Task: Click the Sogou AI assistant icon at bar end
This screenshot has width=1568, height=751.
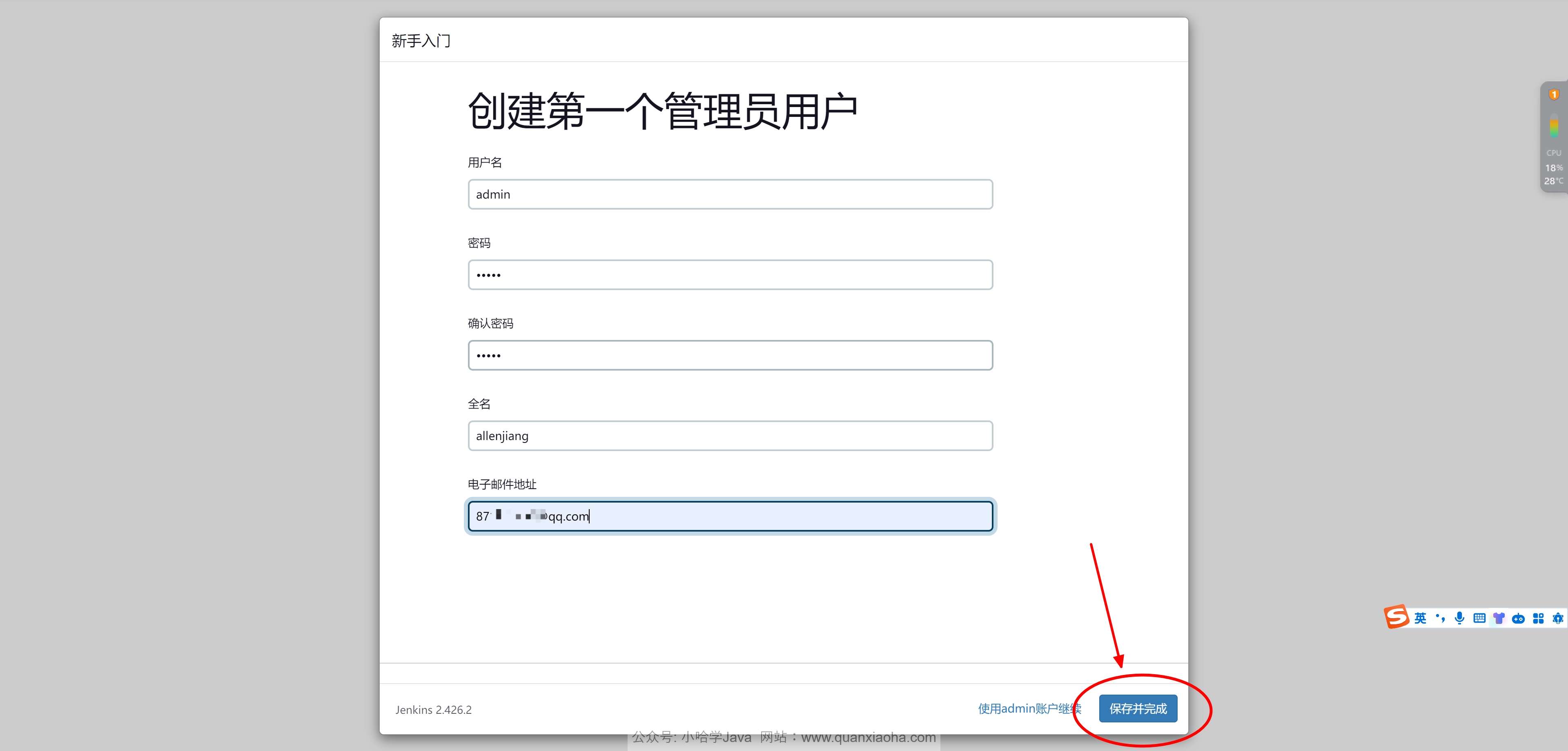Action: tap(1558, 618)
